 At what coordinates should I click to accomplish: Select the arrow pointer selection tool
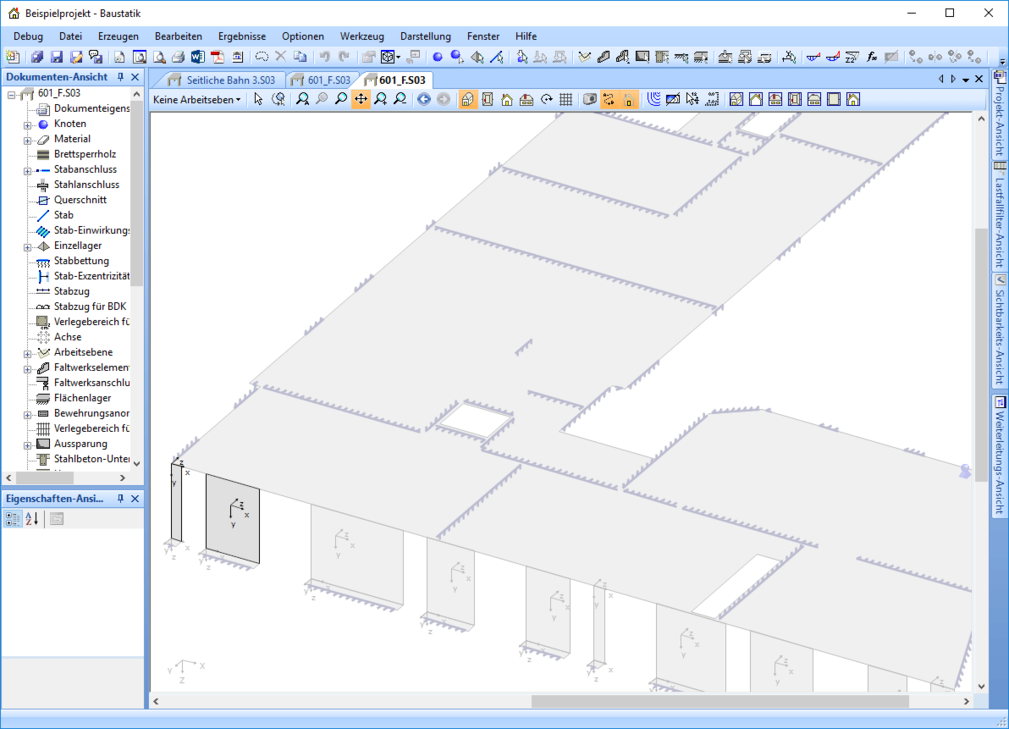point(258,99)
